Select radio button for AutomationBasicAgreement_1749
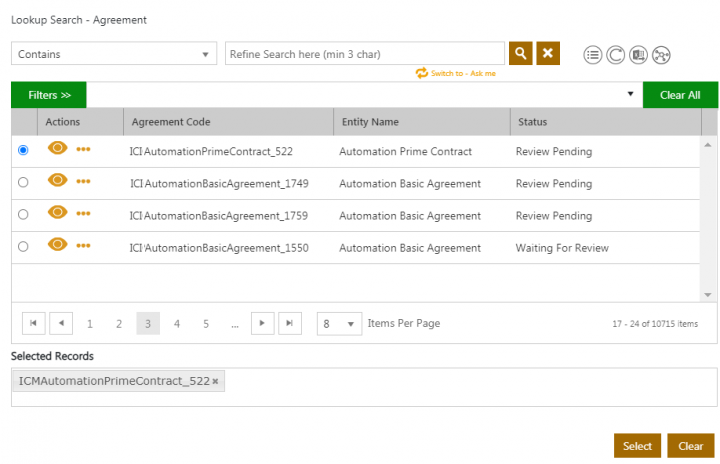This screenshot has width=720, height=464. click(x=23, y=183)
